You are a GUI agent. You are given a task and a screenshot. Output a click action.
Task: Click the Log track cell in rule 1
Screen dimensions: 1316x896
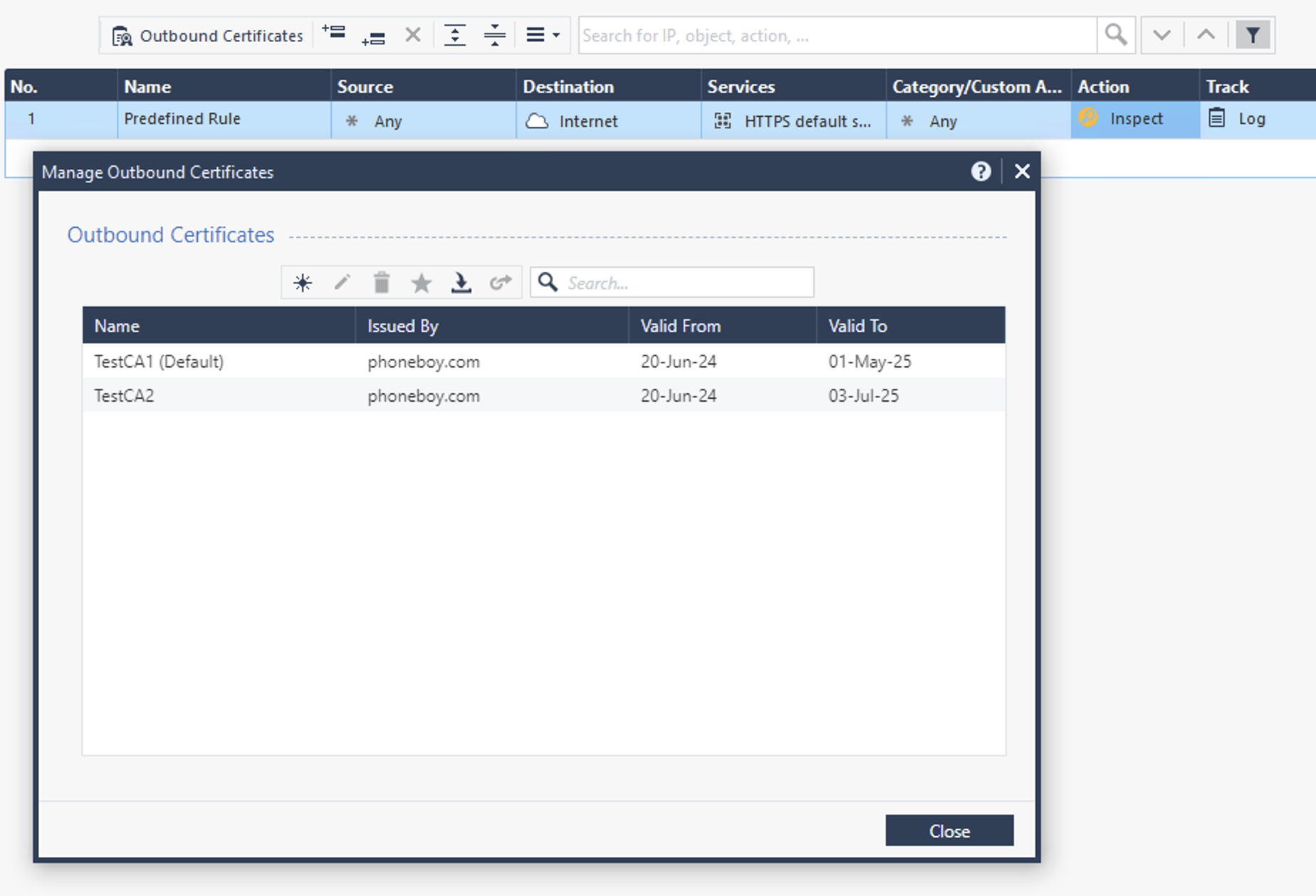[1258, 119]
